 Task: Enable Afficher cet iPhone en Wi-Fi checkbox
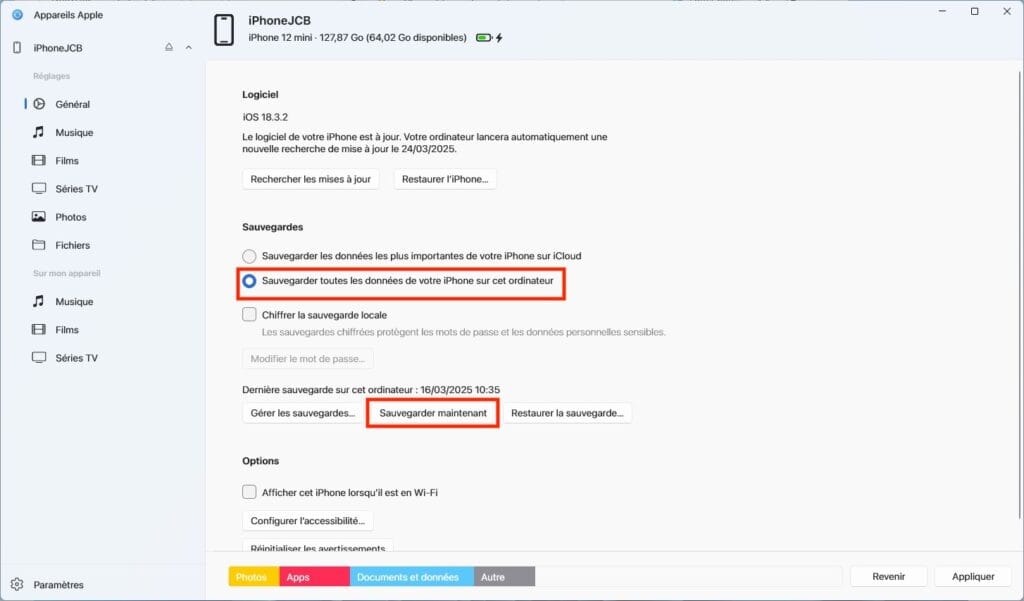click(x=250, y=492)
